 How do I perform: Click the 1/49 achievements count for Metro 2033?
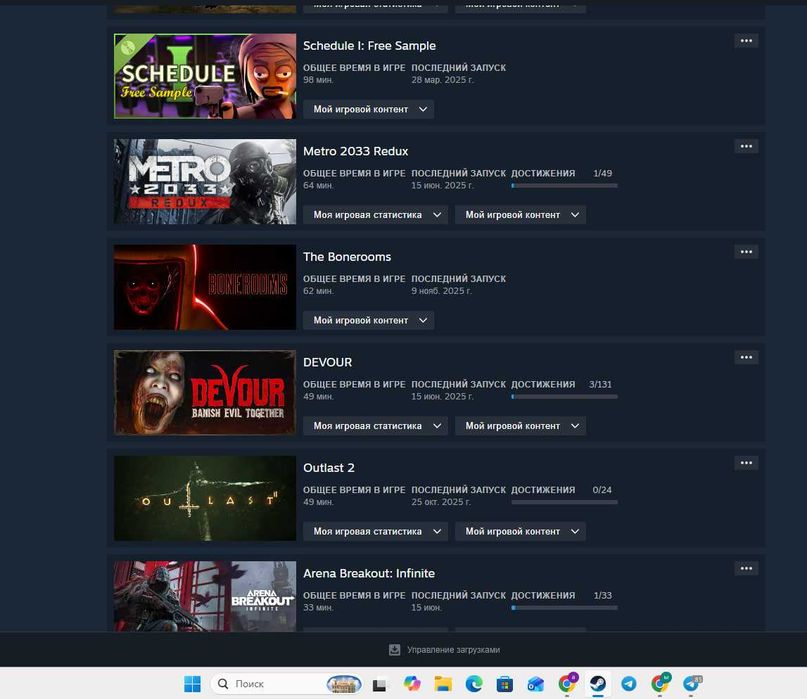(x=603, y=173)
